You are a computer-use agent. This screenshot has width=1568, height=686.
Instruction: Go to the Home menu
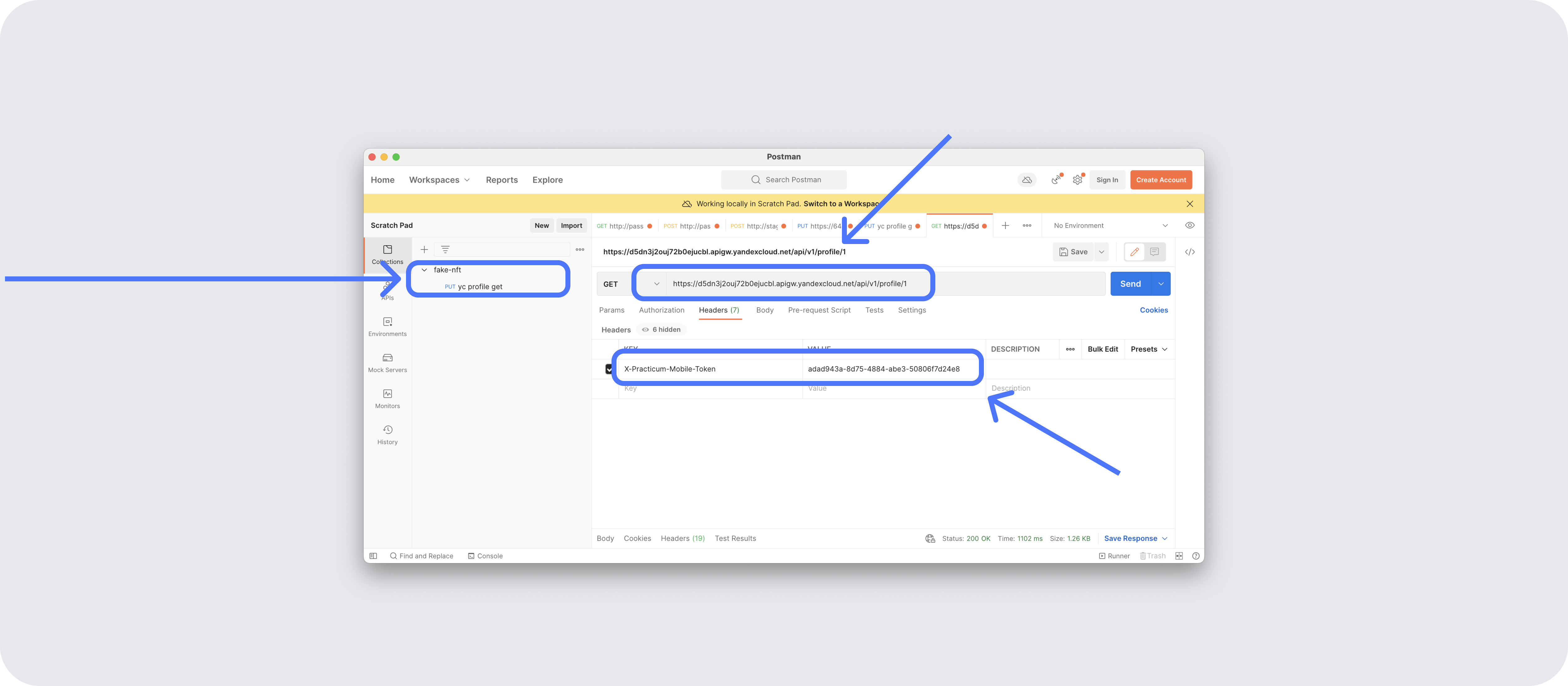[382, 180]
